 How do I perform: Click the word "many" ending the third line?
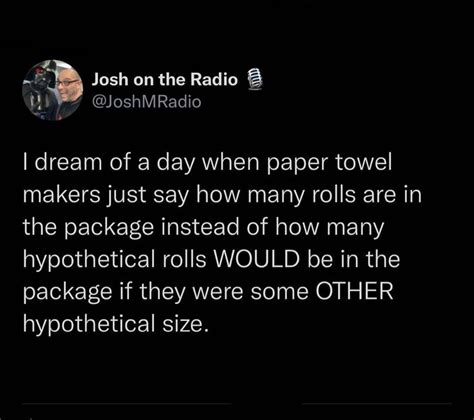pyautogui.click(x=355, y=229)
